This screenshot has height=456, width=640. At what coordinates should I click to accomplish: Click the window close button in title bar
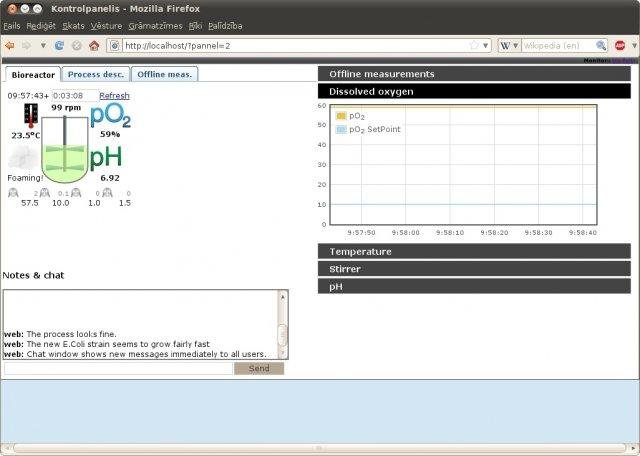(12, 9)
